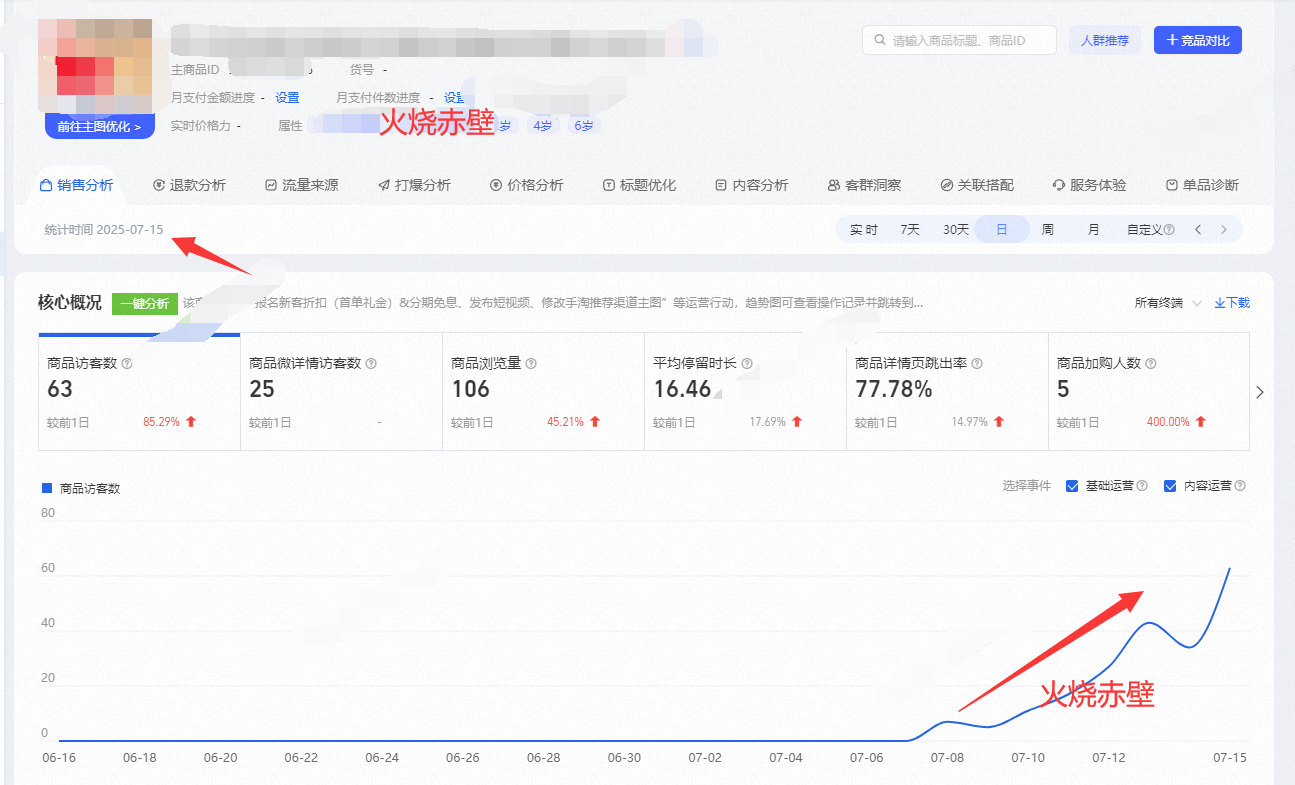Click the product search input field

959,40
